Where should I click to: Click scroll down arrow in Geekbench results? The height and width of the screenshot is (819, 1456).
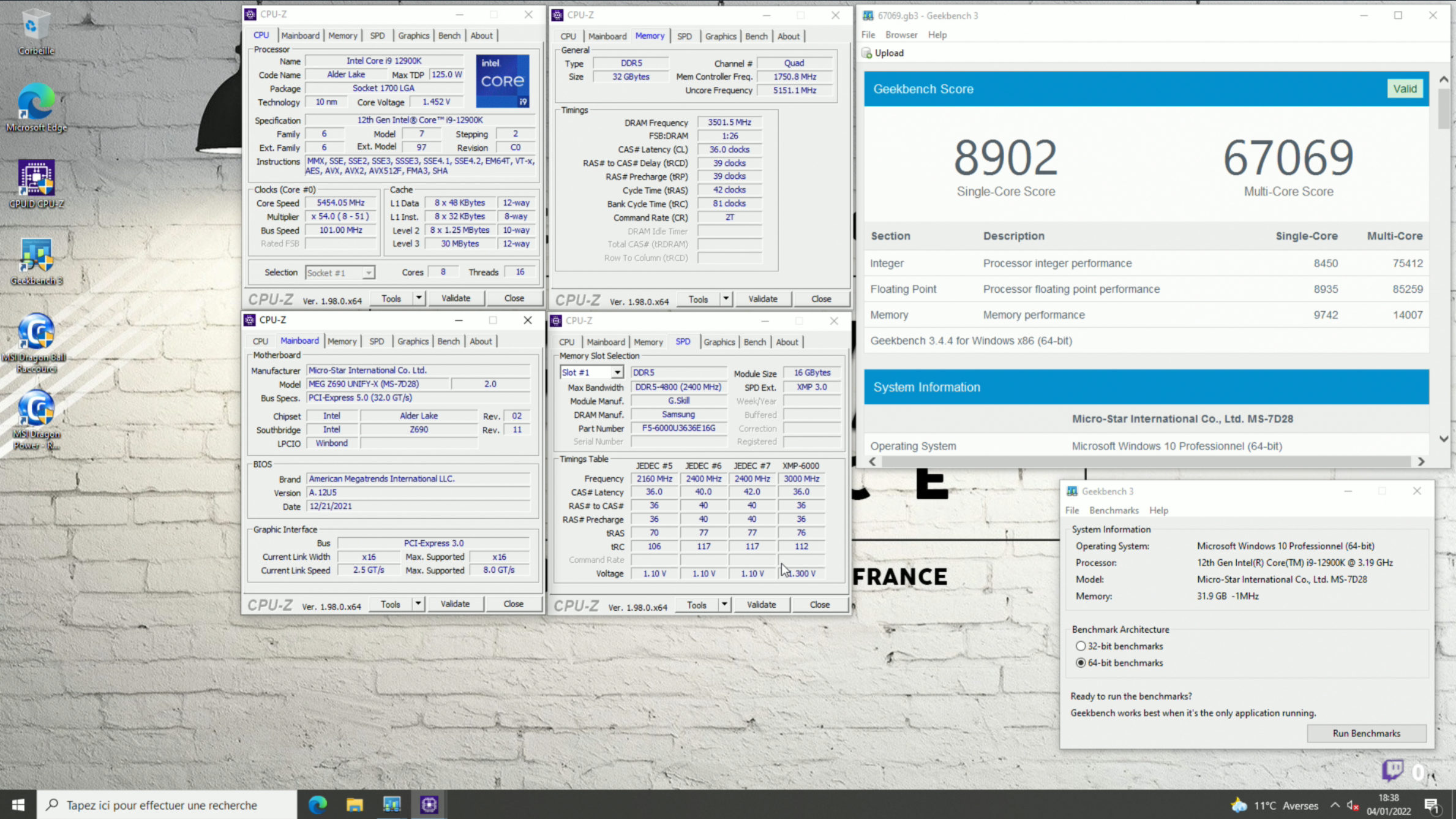[1443, 439]
